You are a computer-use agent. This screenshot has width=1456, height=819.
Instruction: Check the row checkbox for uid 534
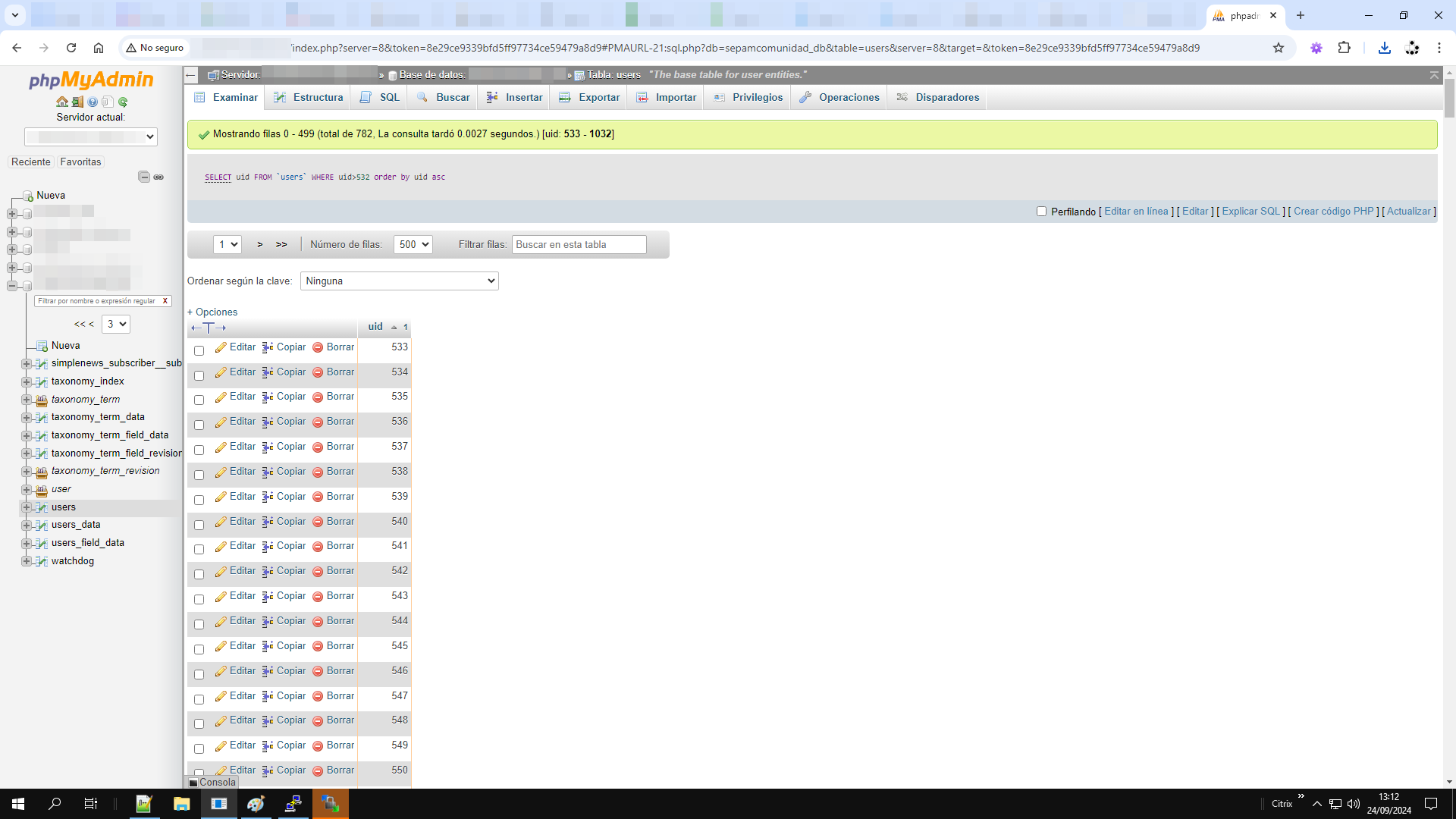point(199,375)
